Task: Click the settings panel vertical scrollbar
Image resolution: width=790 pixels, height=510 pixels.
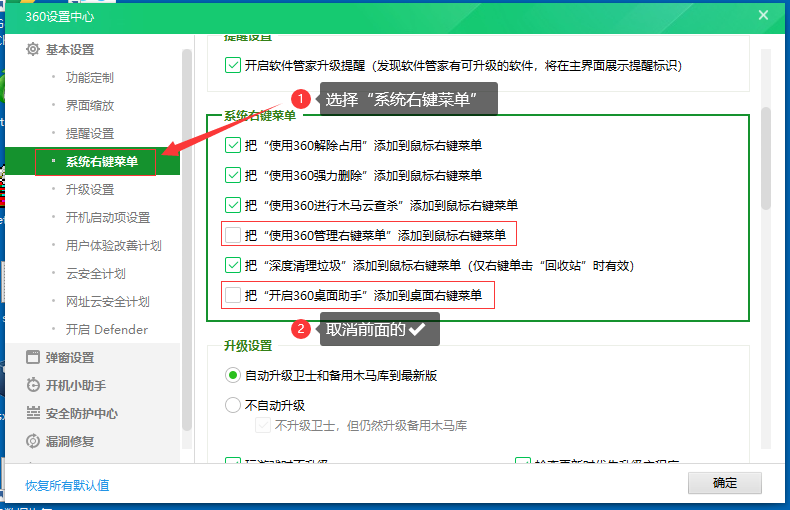Action: [x=766, y=158]
